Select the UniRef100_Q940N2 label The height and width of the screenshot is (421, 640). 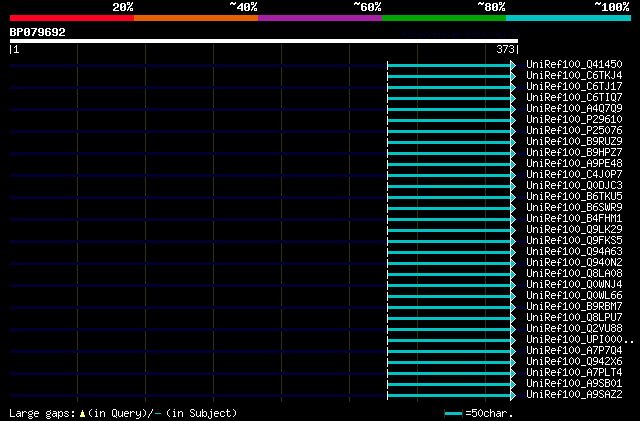pyautogui.click(x=574, y=263)
